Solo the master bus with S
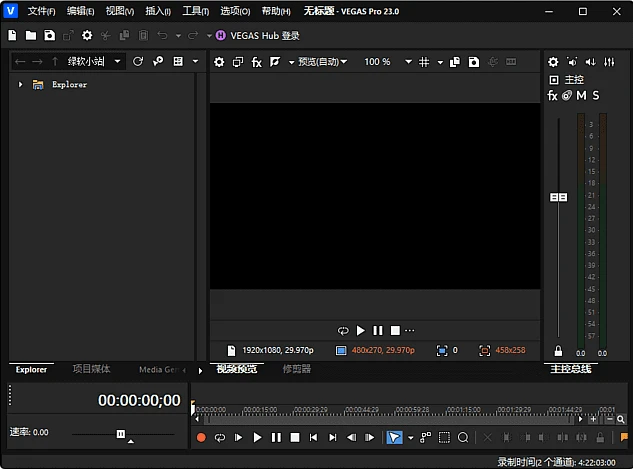The width and height of the screenshot is (633, 469). coord(596,96)
